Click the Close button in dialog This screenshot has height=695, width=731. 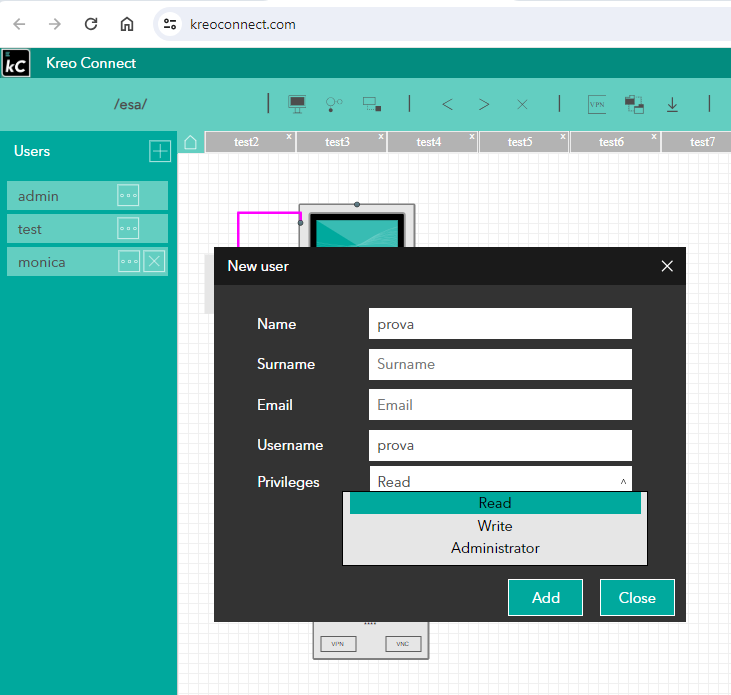click(637, 597)
